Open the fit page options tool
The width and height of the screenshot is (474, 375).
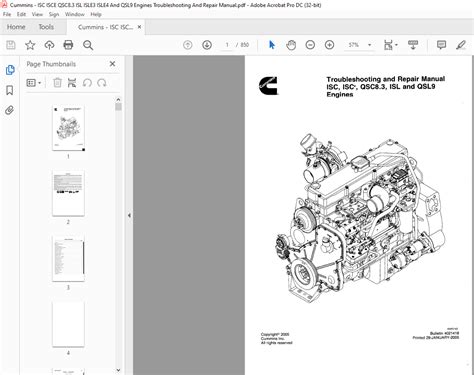[x=390, y=45]
